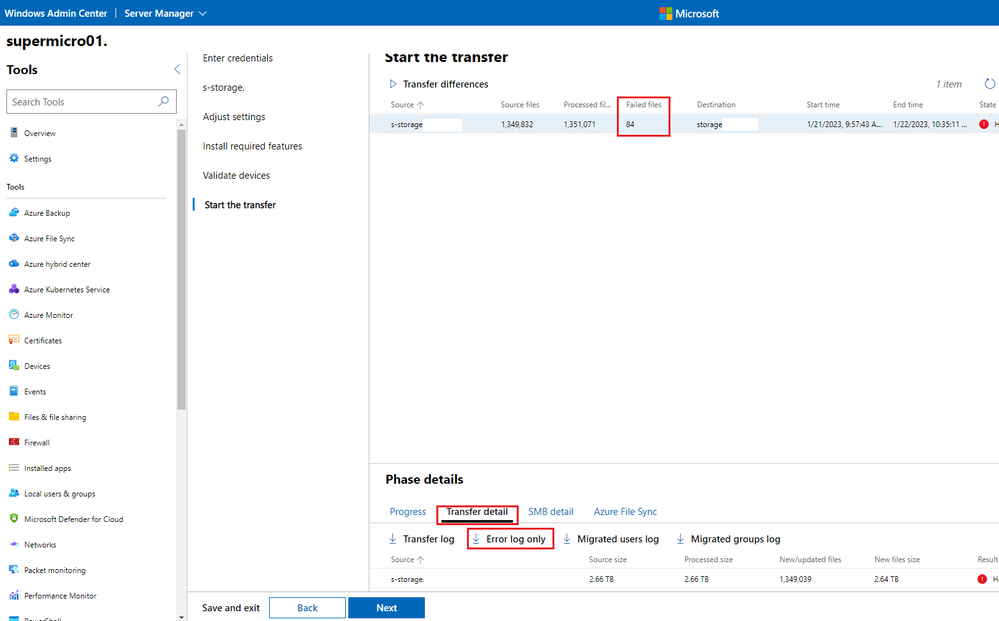
Task: Download Error log only
Action: [x=510, y=539]
